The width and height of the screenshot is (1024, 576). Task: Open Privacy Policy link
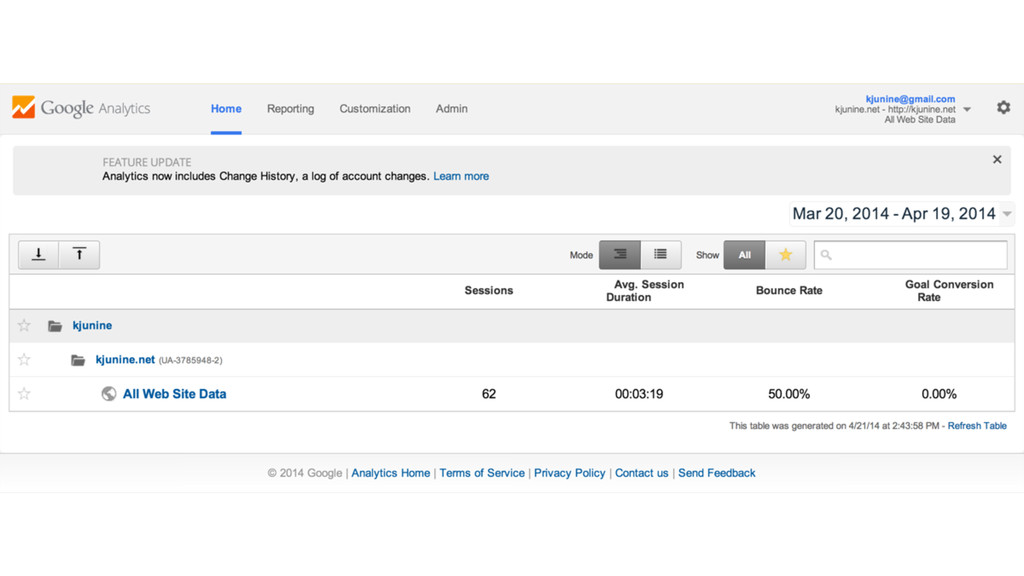(x=569, y=473)
